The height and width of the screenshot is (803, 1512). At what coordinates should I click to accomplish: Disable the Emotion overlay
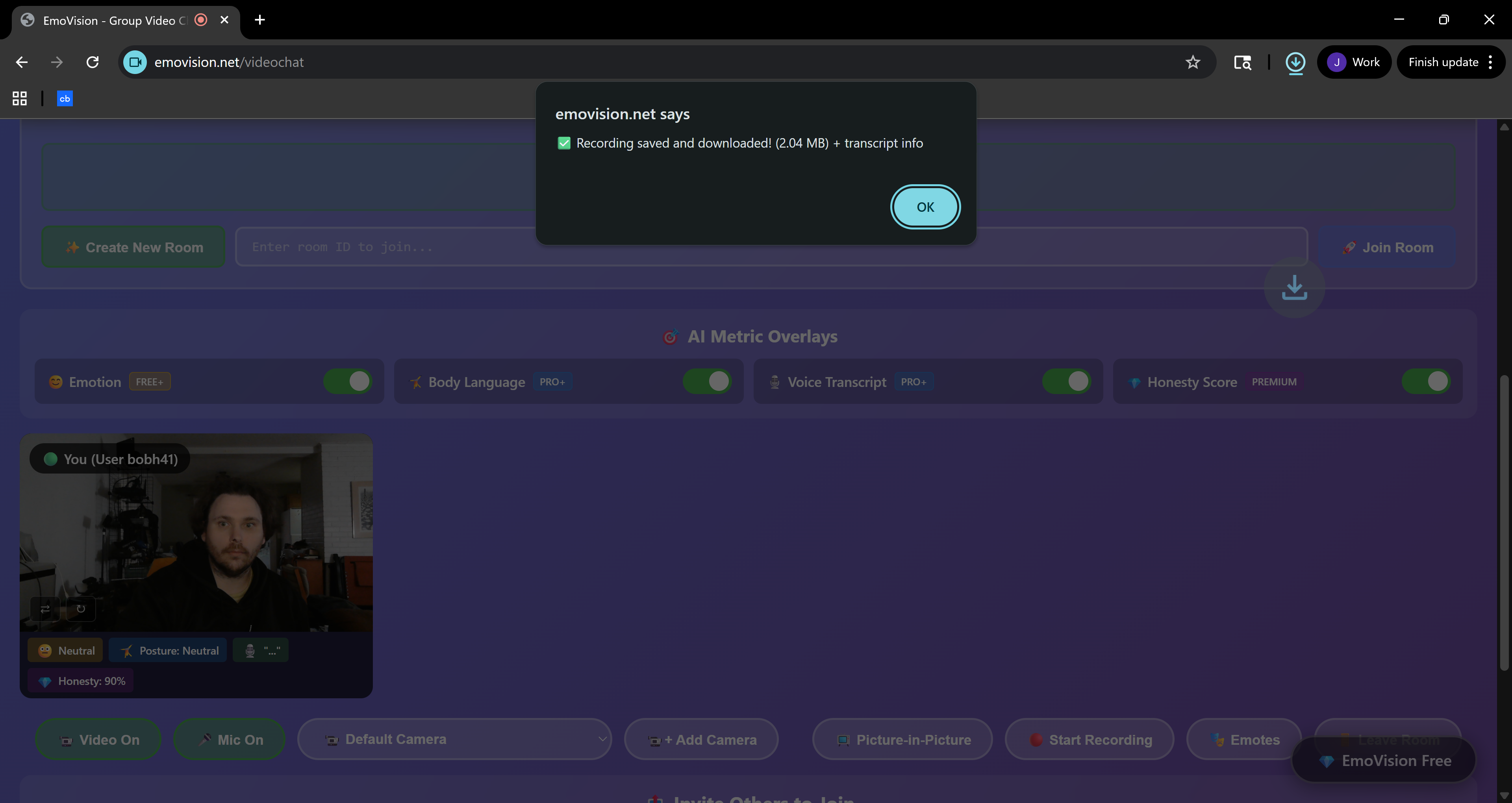click(x=347, y=381)
